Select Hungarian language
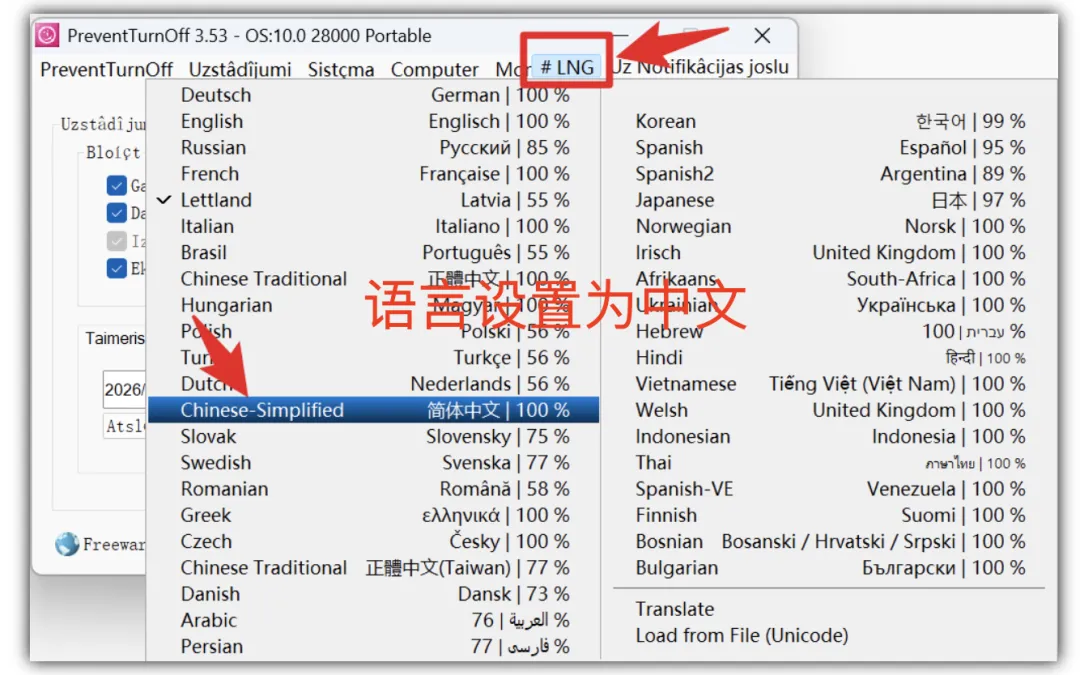This screenshot has width=1080, height=675. 373,304
